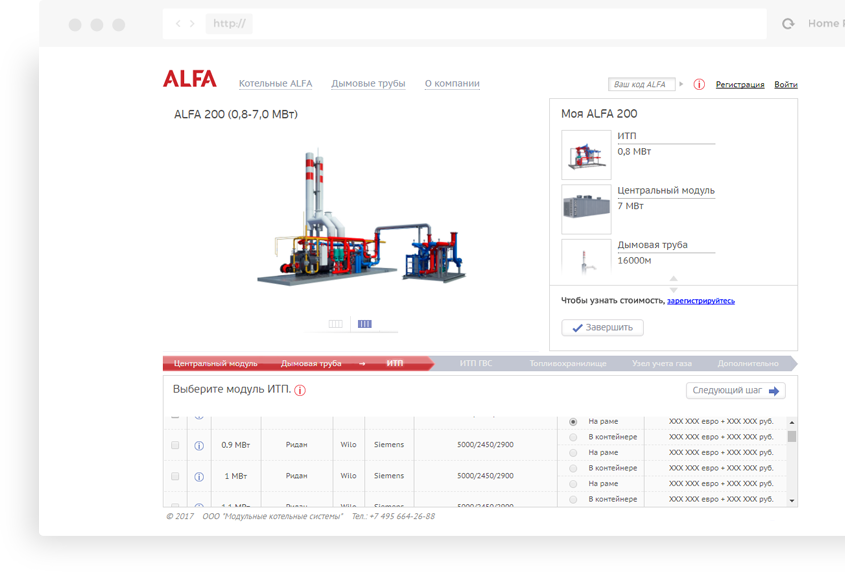Click info icon next to 'Выберите модуль ИТП'
Viewport: 845px width, 572px height.
click(300, 390)
